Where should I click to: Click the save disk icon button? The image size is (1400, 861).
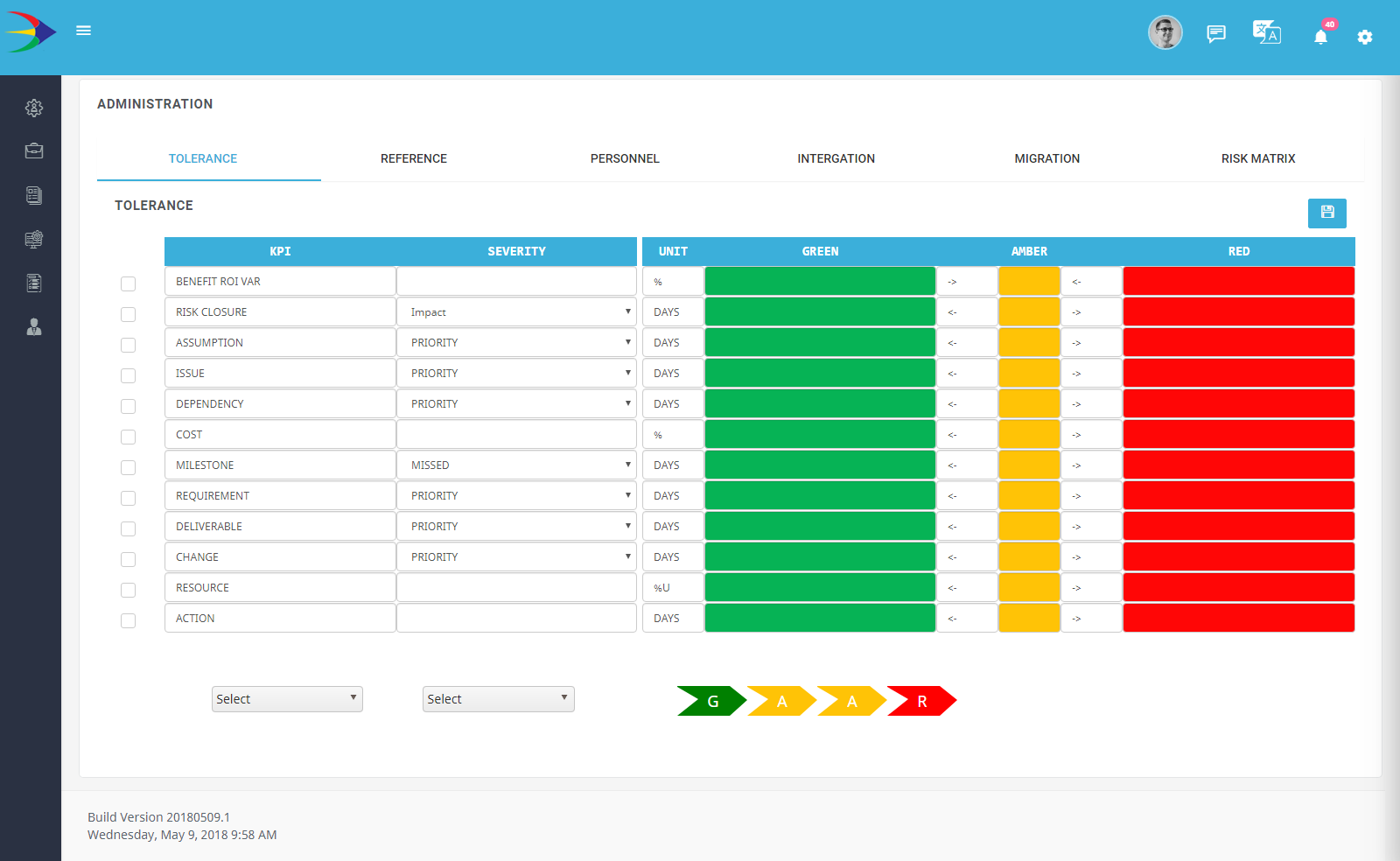[x=1326, y=213]
